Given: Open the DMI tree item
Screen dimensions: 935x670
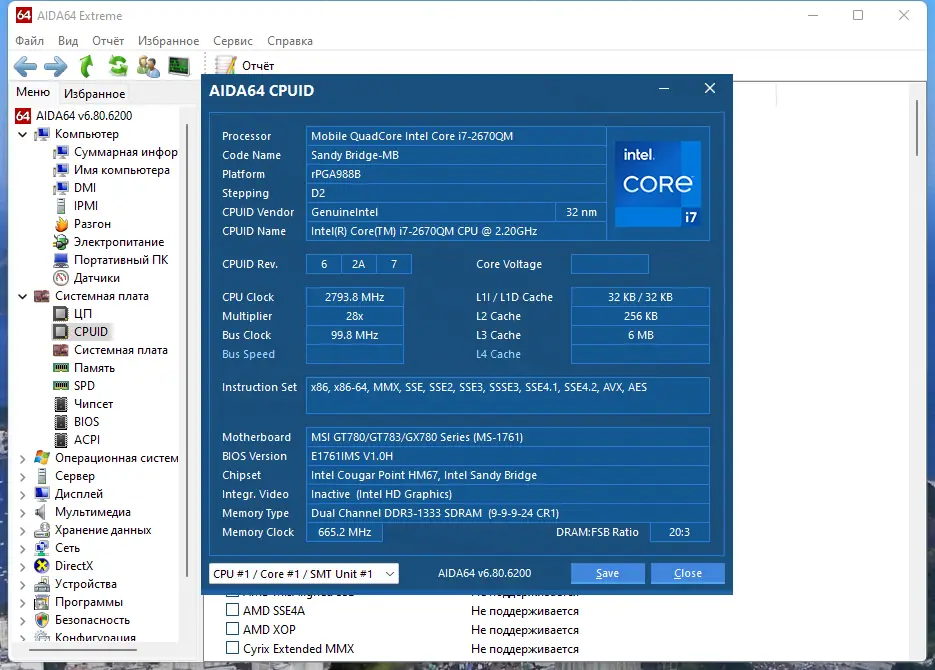Looking at the screenshot, I should tap(75, 188).
